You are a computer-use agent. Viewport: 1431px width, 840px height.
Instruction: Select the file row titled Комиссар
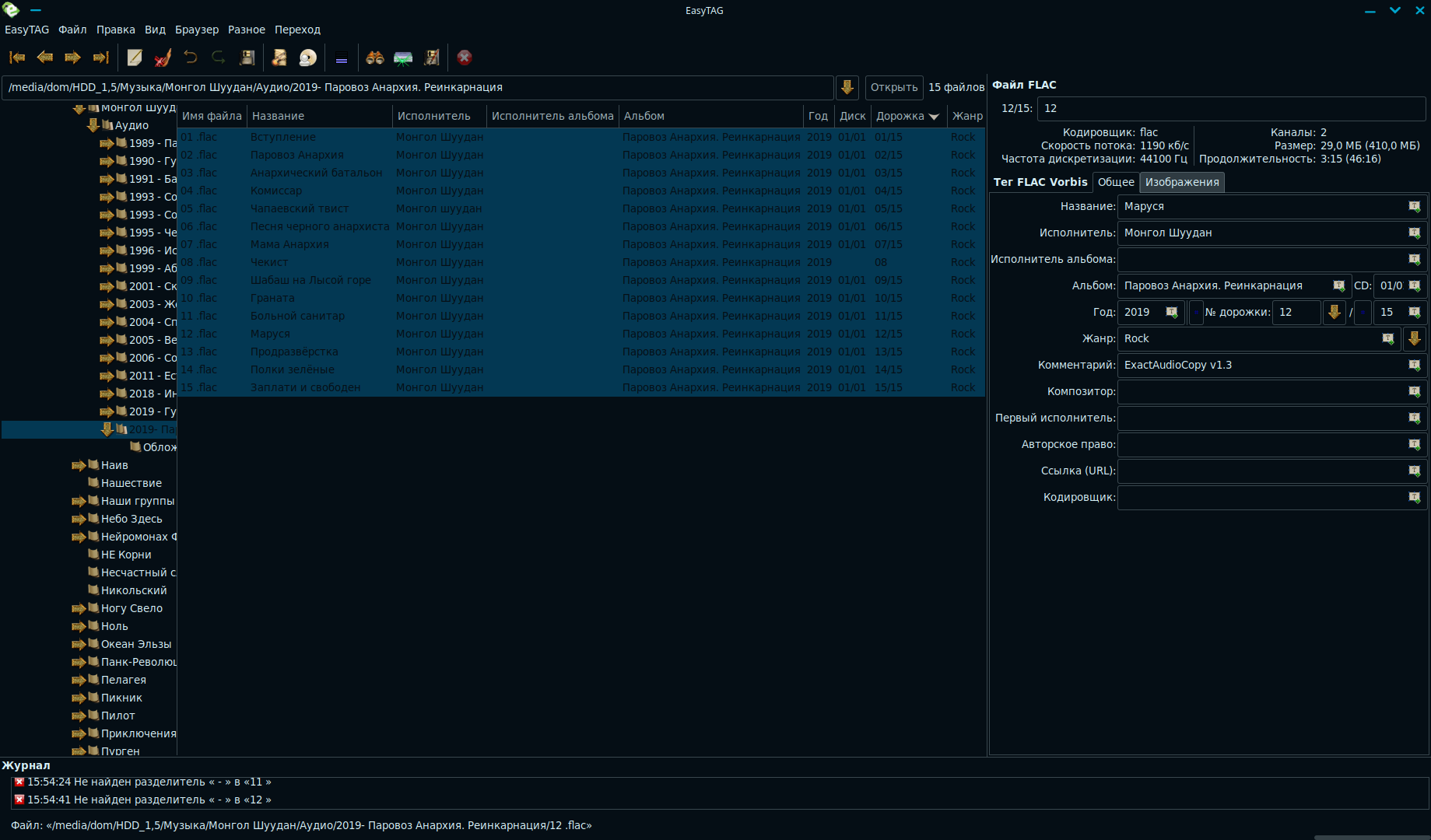[x=581, y=191]
